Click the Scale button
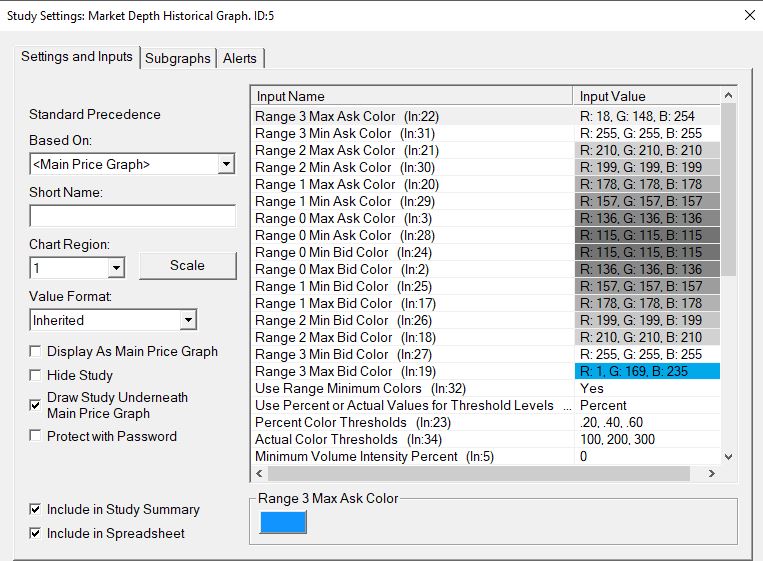Viewport: 763px width, 561px height. point(187,266)
